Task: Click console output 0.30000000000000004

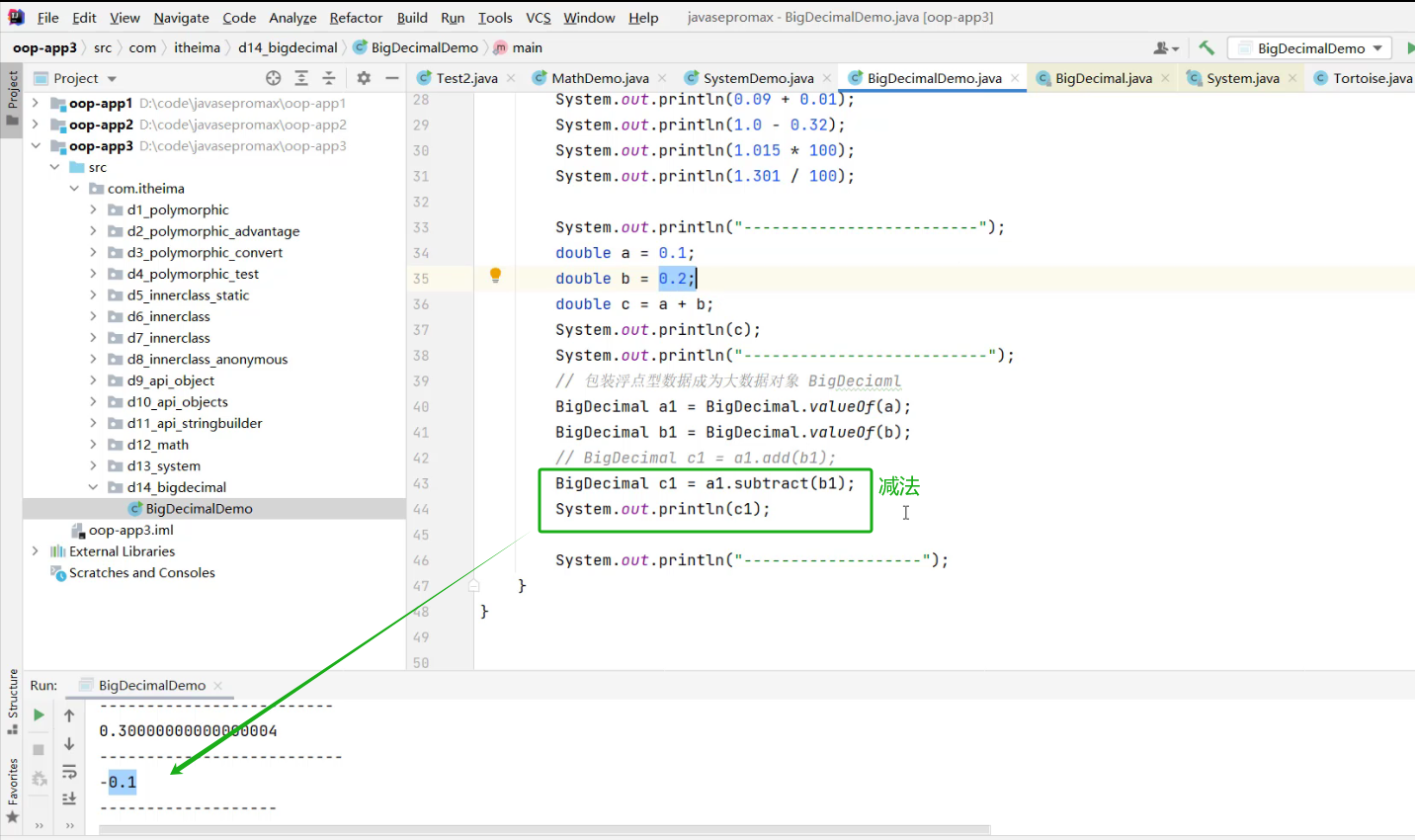Action: (188, 731)
